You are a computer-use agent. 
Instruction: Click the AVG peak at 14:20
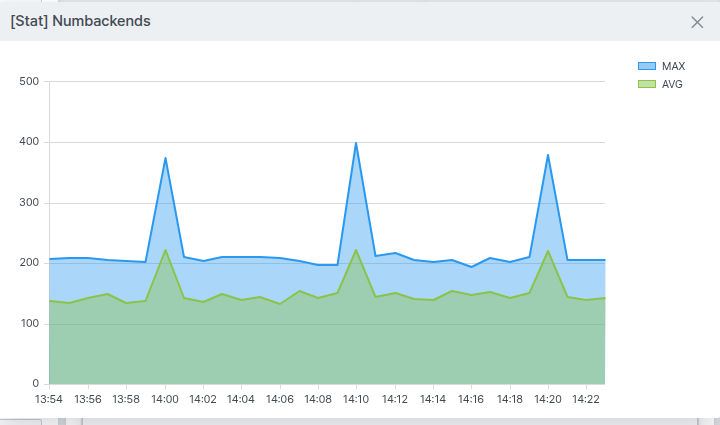tap(548, 251)
